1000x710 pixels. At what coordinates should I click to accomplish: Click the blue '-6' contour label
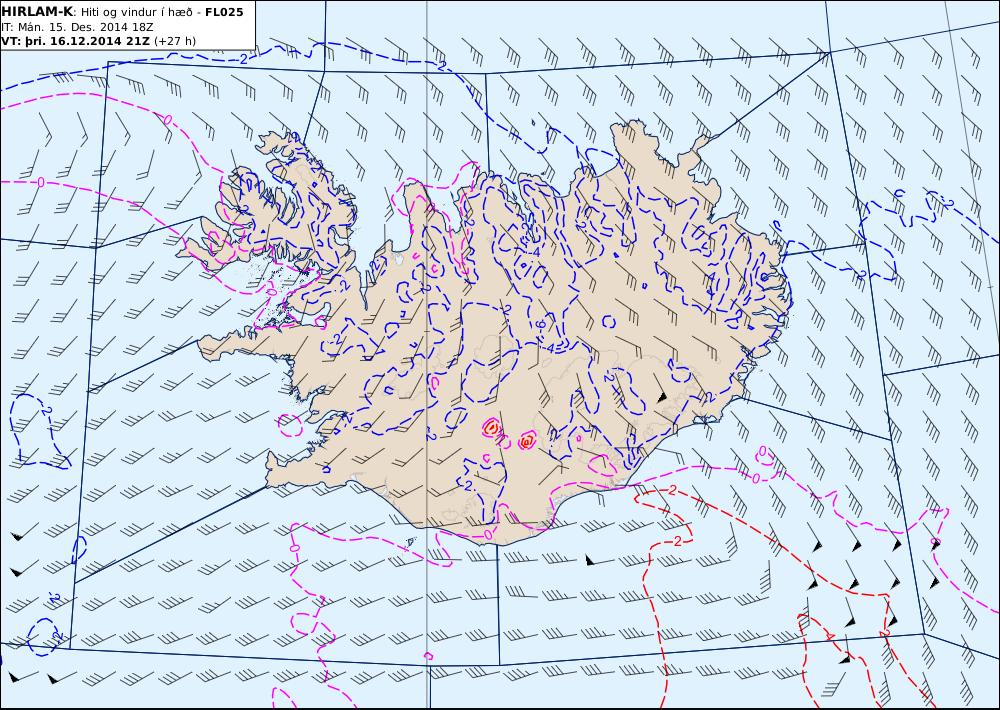[540, 325]
